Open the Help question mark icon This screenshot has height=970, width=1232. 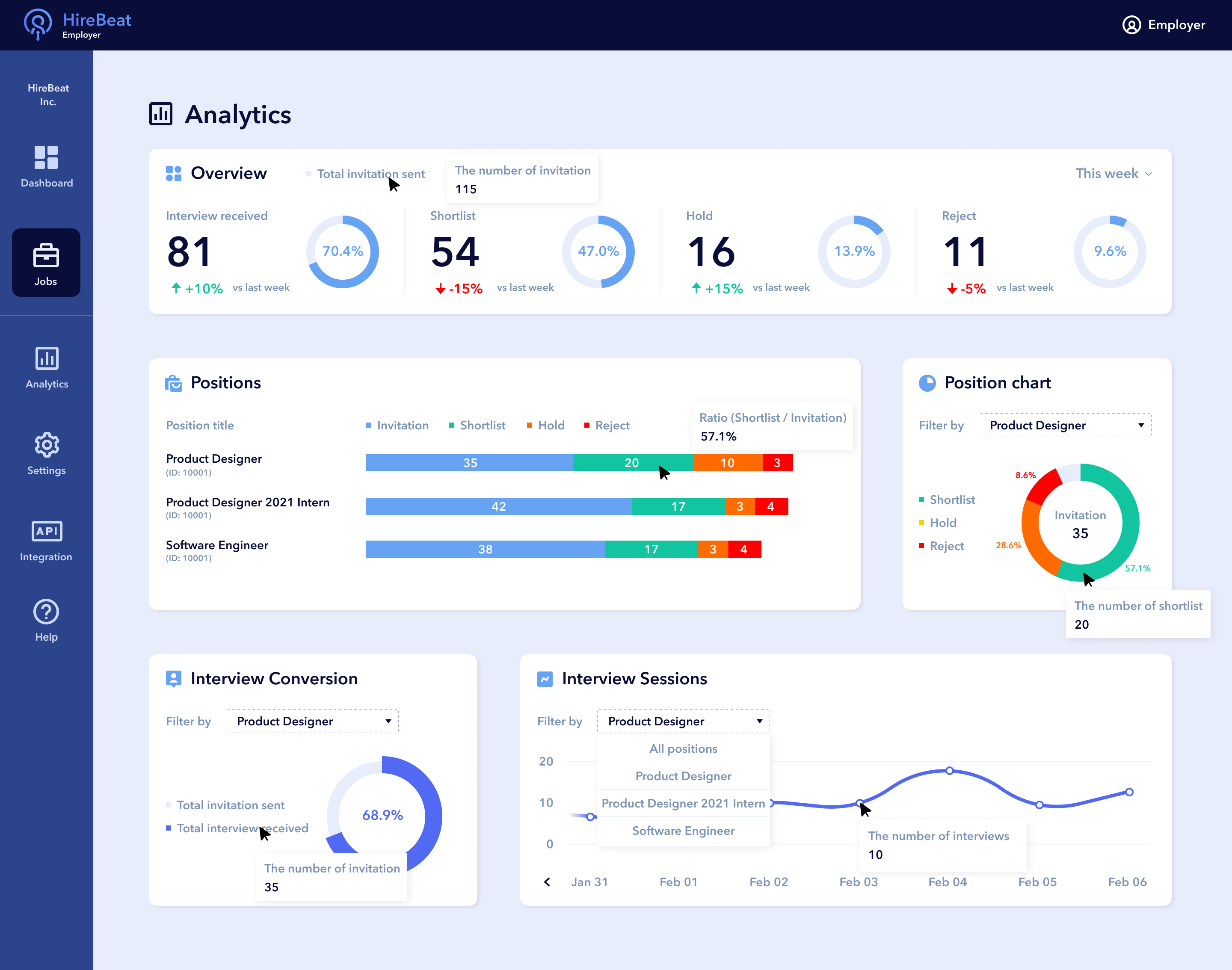tap(47, 612)
